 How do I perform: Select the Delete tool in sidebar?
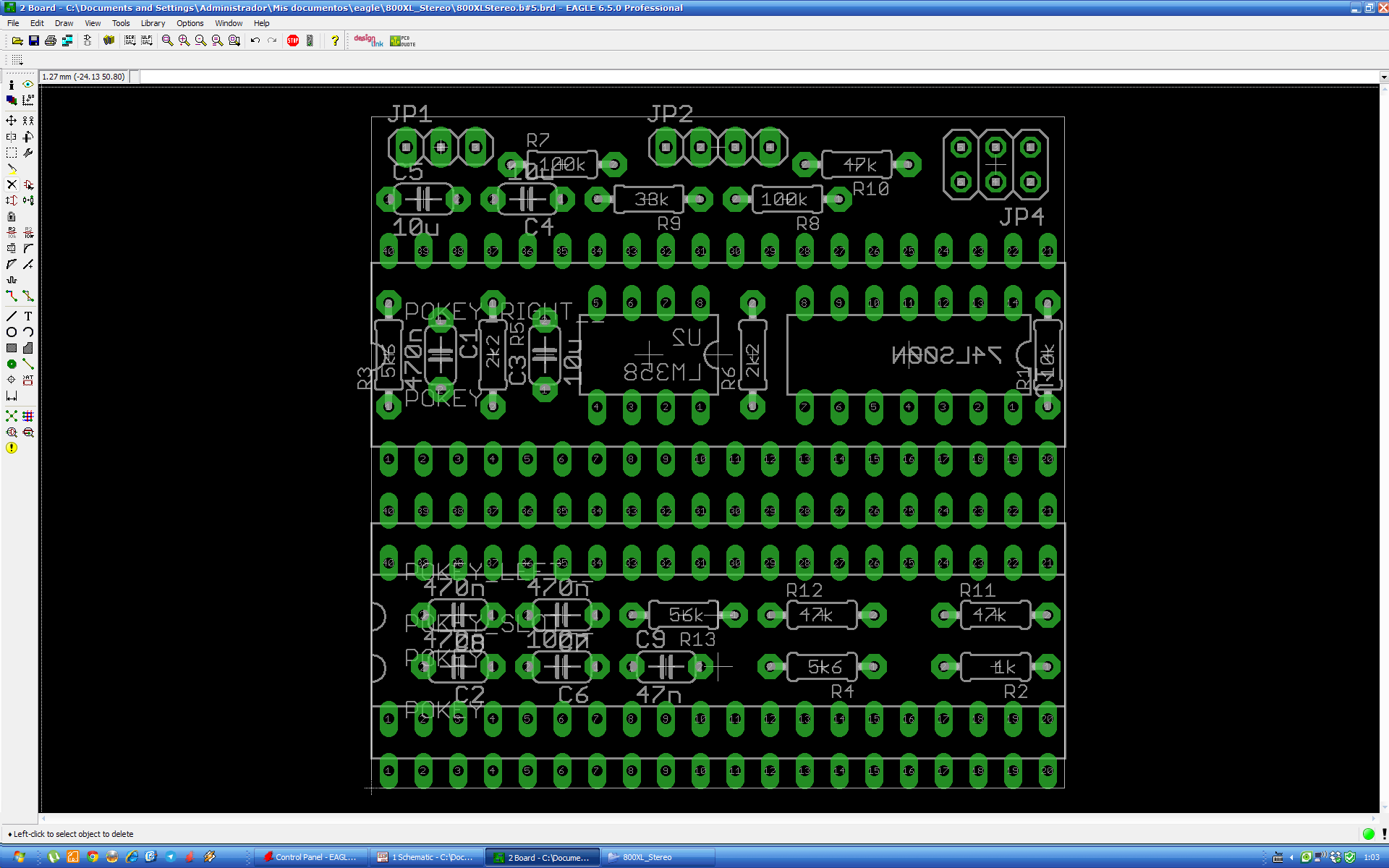click(12, 184)
